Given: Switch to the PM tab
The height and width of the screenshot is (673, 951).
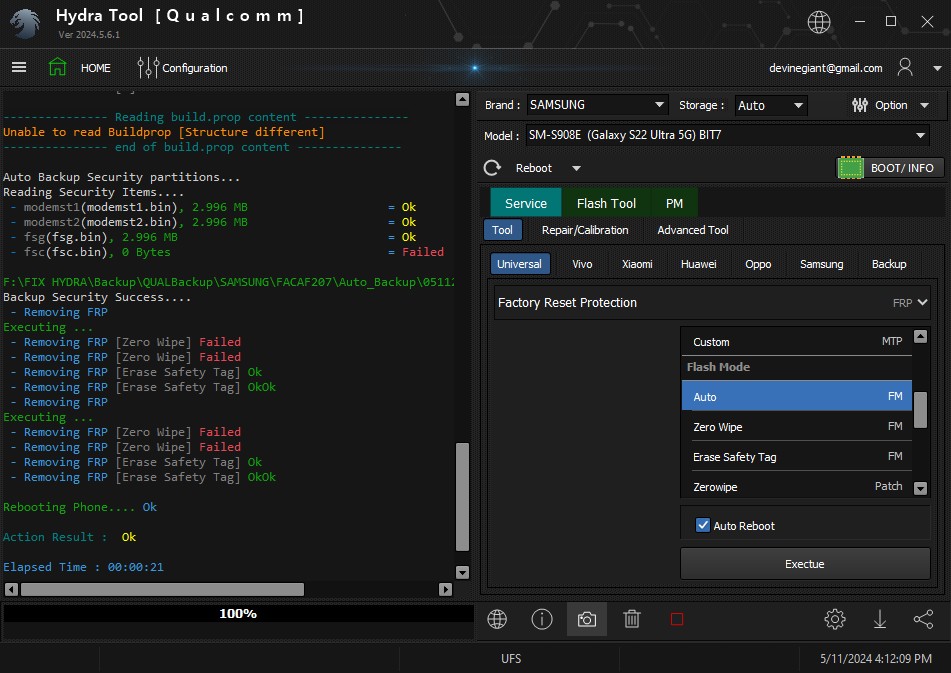Looking at the screenshot, I should tap(674, 203).
